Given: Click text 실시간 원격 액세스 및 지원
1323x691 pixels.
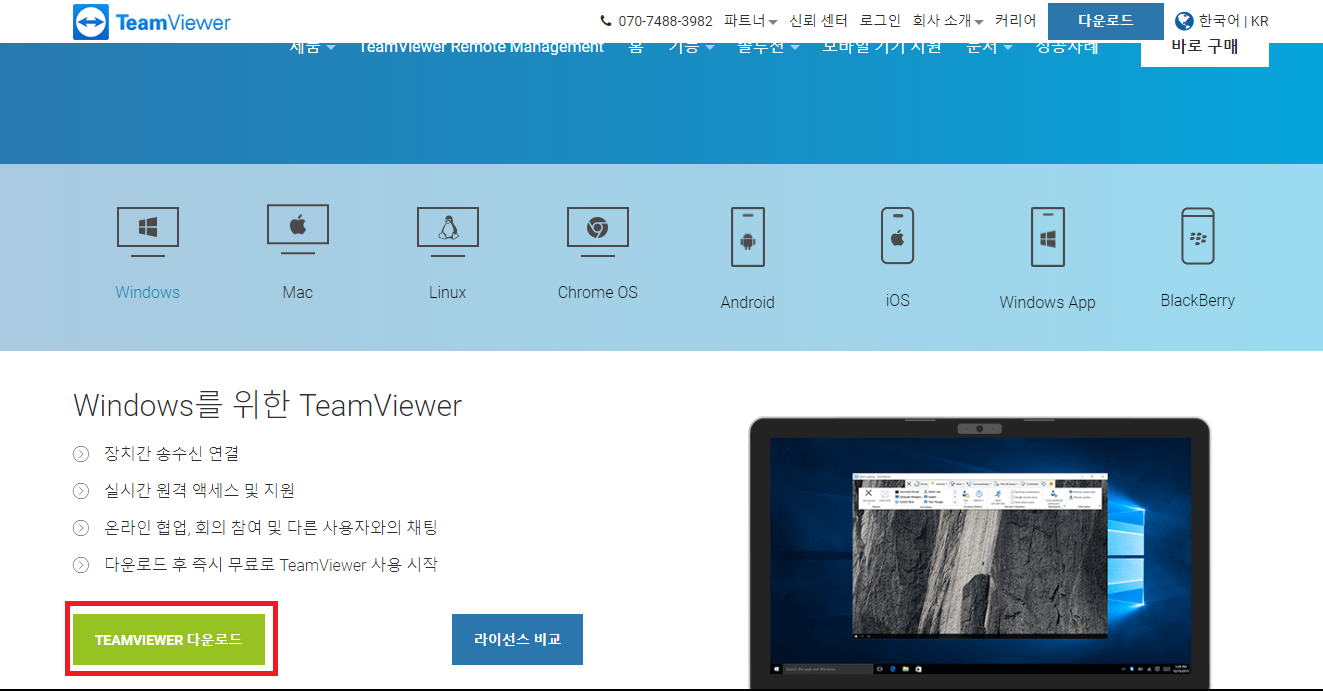Looking at the screenshot, I should tap(199, 491).
